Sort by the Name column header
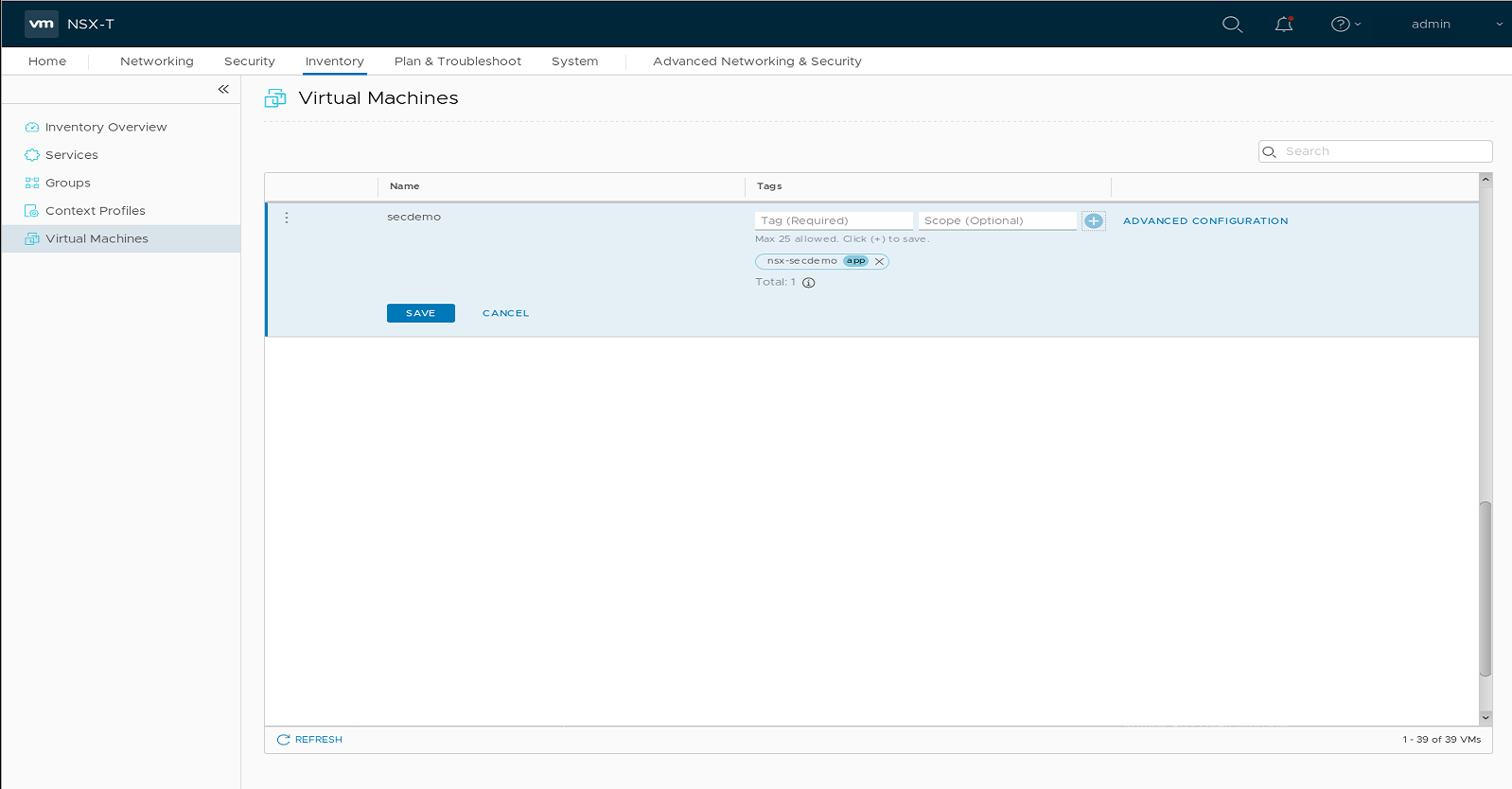This screenshot has width=1512, height=789. click(405, 186)
